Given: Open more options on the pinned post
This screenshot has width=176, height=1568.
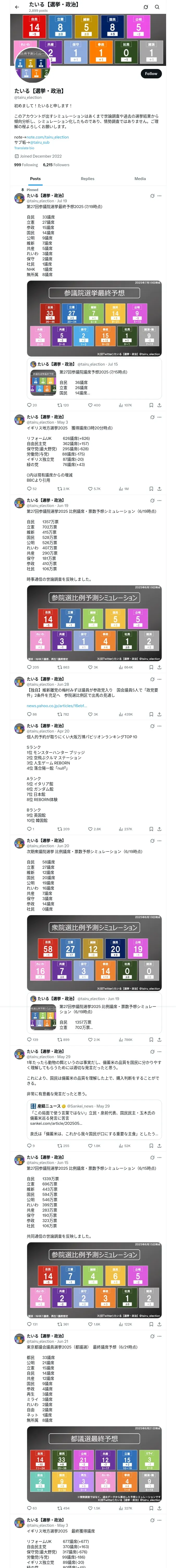Looking at the screenshot, I should tap(160, 195).
